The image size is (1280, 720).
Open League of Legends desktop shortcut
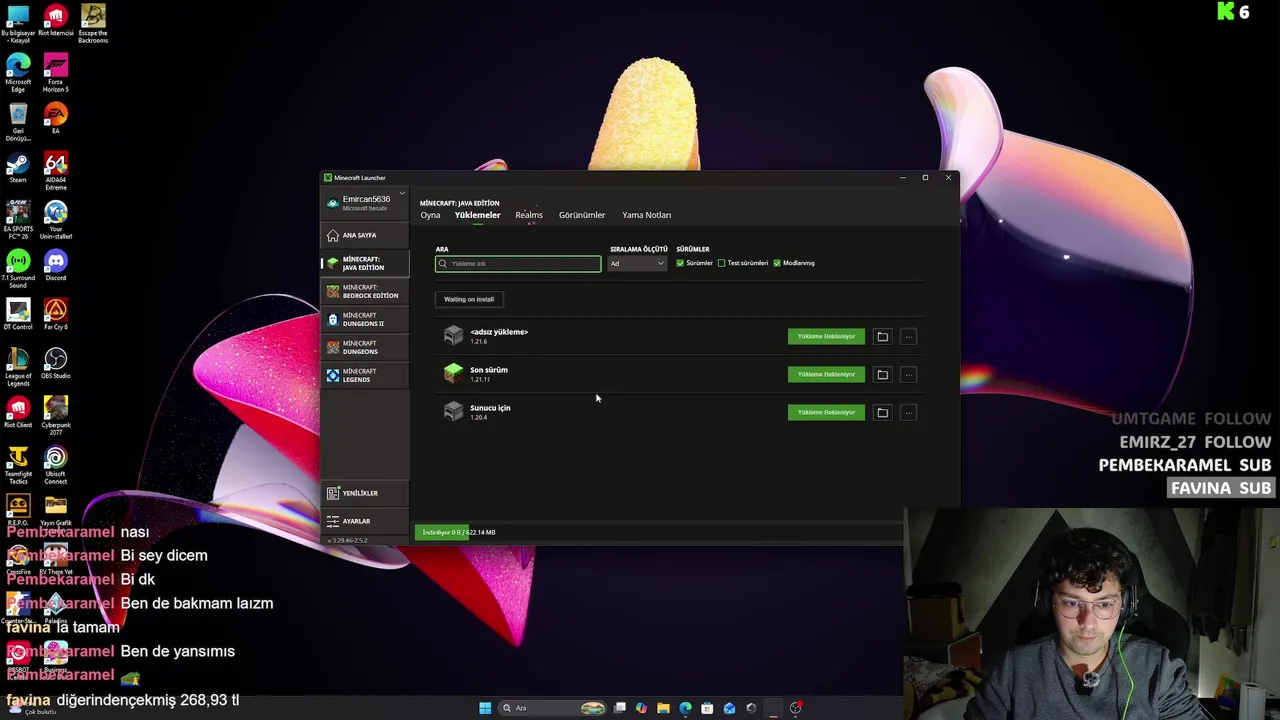click(18, 367)
